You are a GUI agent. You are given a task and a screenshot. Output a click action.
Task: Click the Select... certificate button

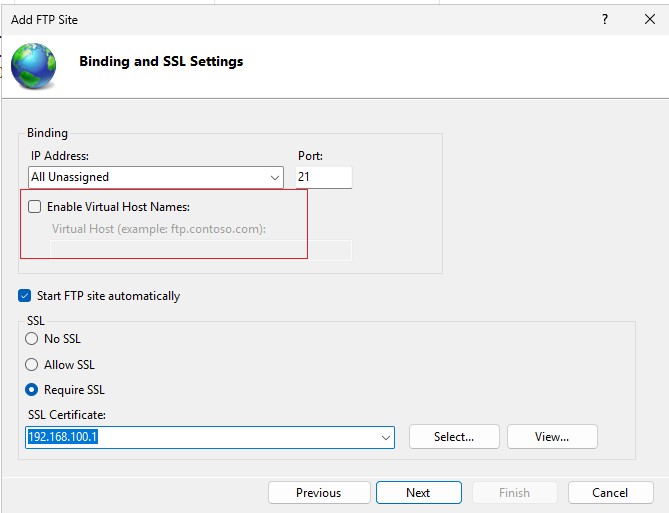(454, 437)
